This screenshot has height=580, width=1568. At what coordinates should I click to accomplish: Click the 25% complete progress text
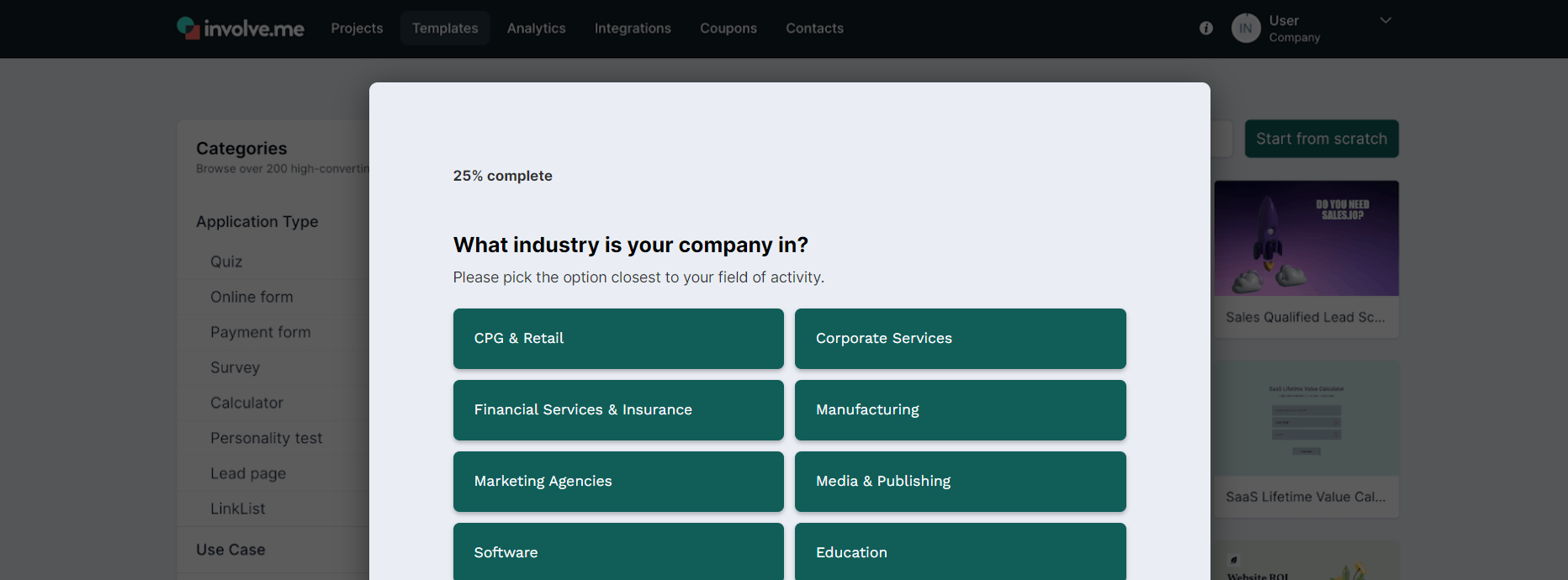(x=502, y=176)
